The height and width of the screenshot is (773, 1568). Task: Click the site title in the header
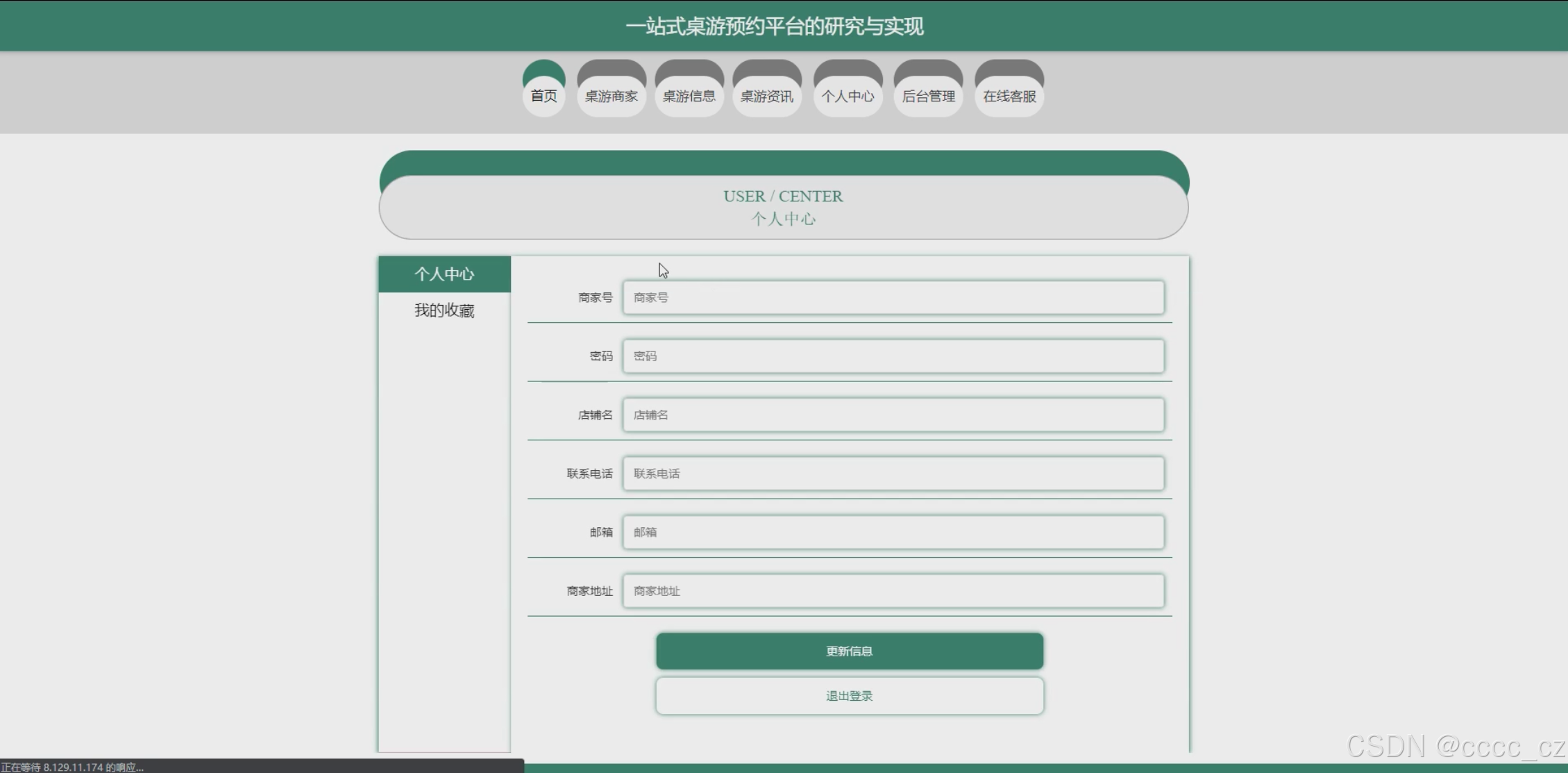(774, 26)
